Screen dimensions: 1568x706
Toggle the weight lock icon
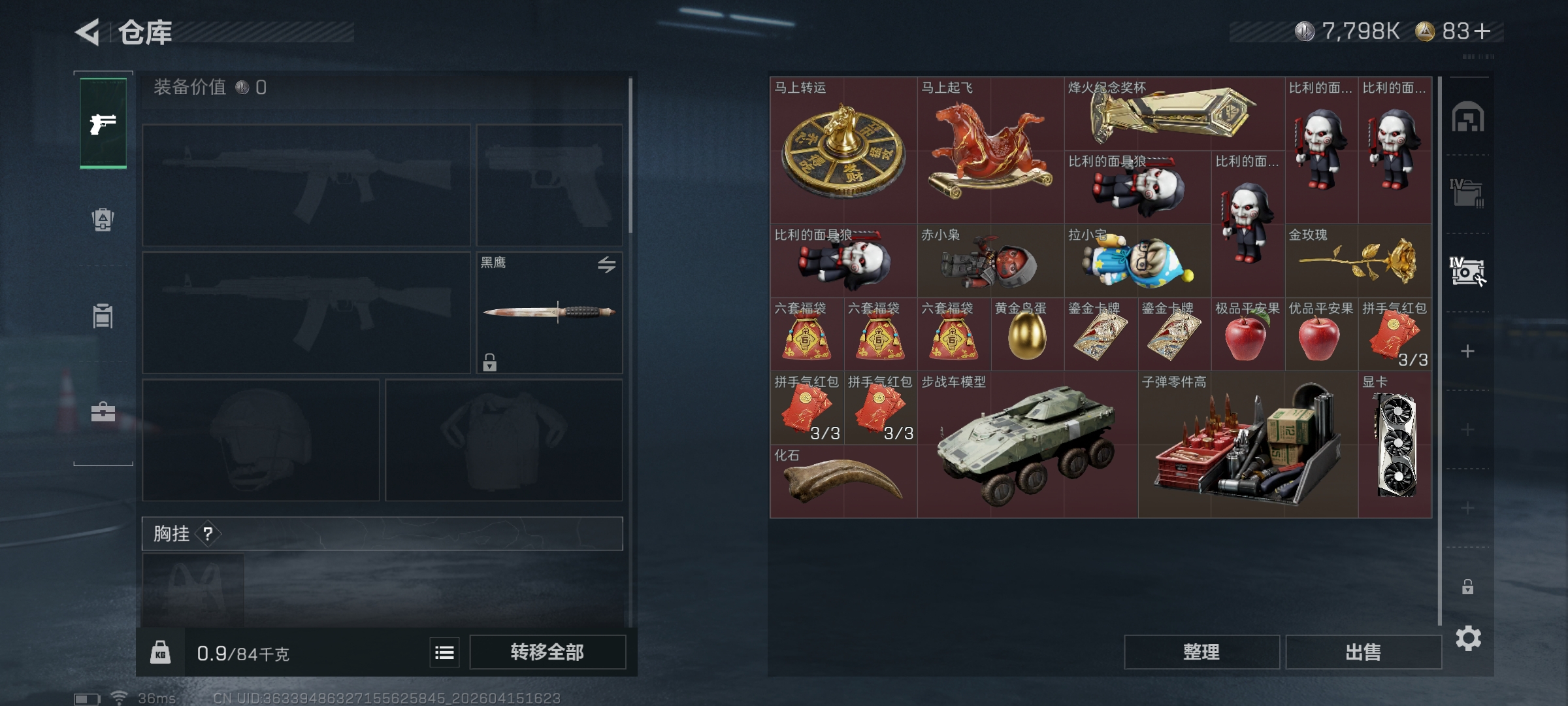pyautogui.click(x=161, y=652)
